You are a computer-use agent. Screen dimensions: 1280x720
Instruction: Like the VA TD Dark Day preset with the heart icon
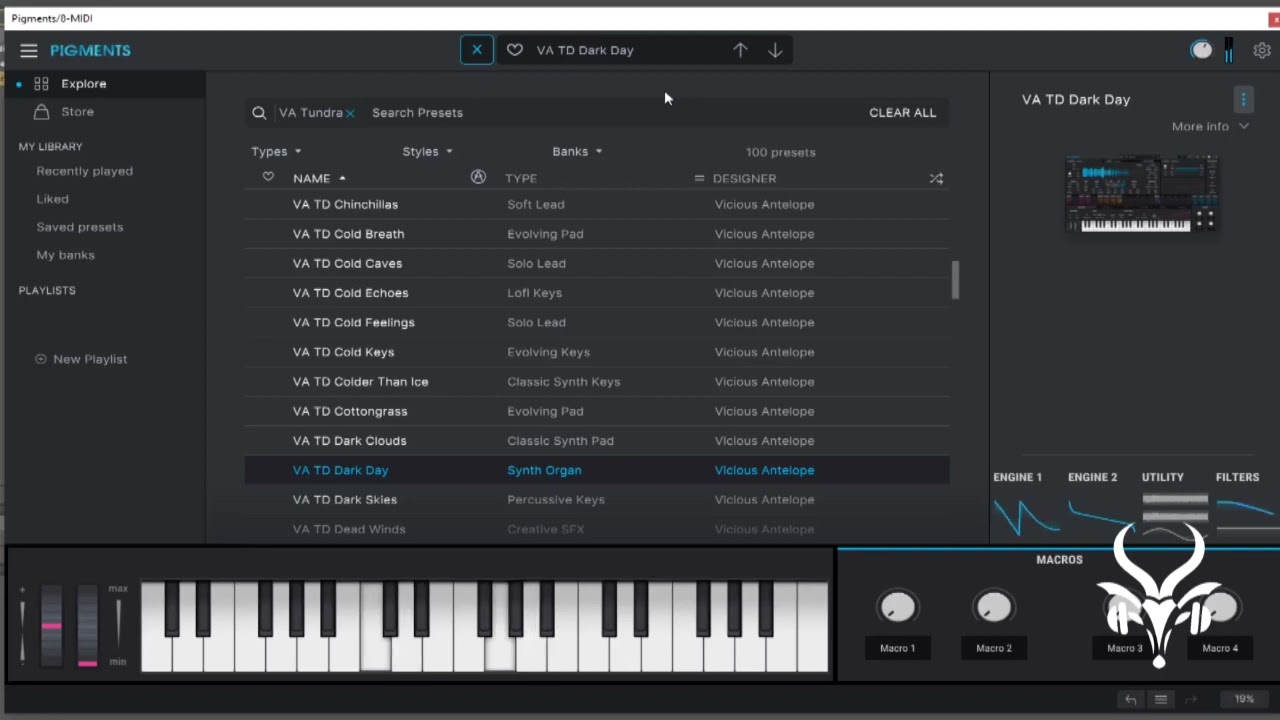[515, 50]
